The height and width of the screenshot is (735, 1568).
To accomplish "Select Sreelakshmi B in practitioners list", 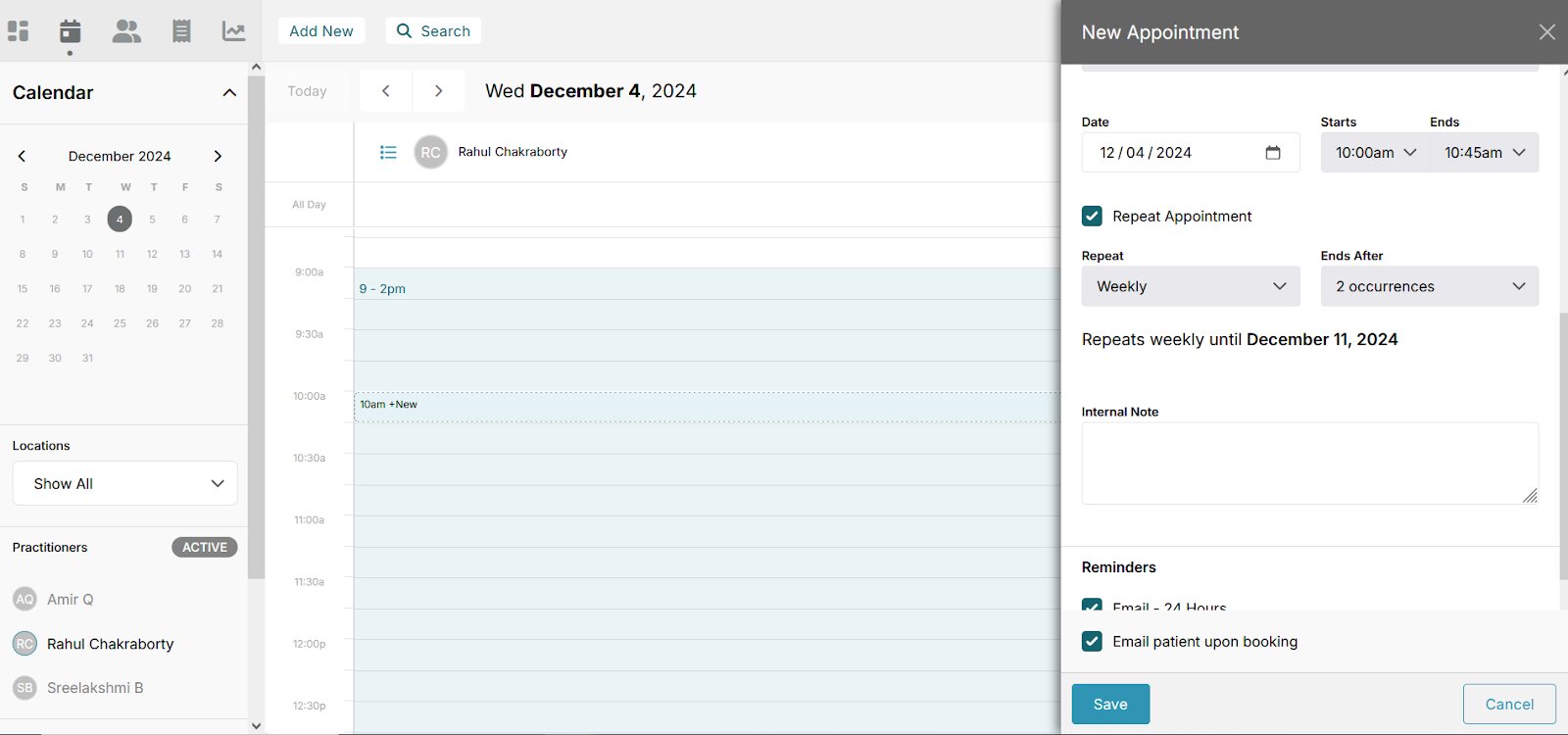I will click(94, 688).
